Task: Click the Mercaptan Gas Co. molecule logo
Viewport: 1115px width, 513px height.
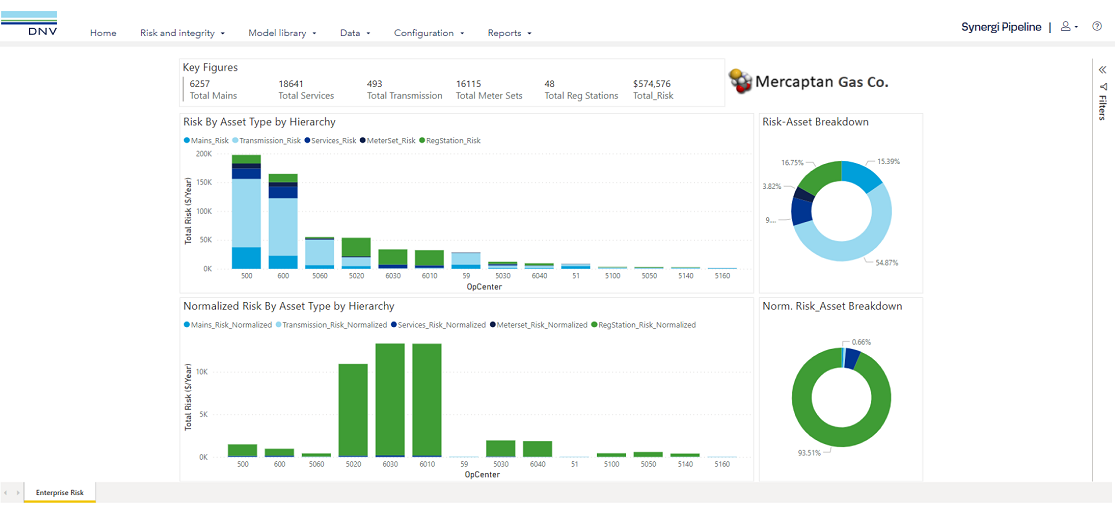Action: click(x=740, y=82)
